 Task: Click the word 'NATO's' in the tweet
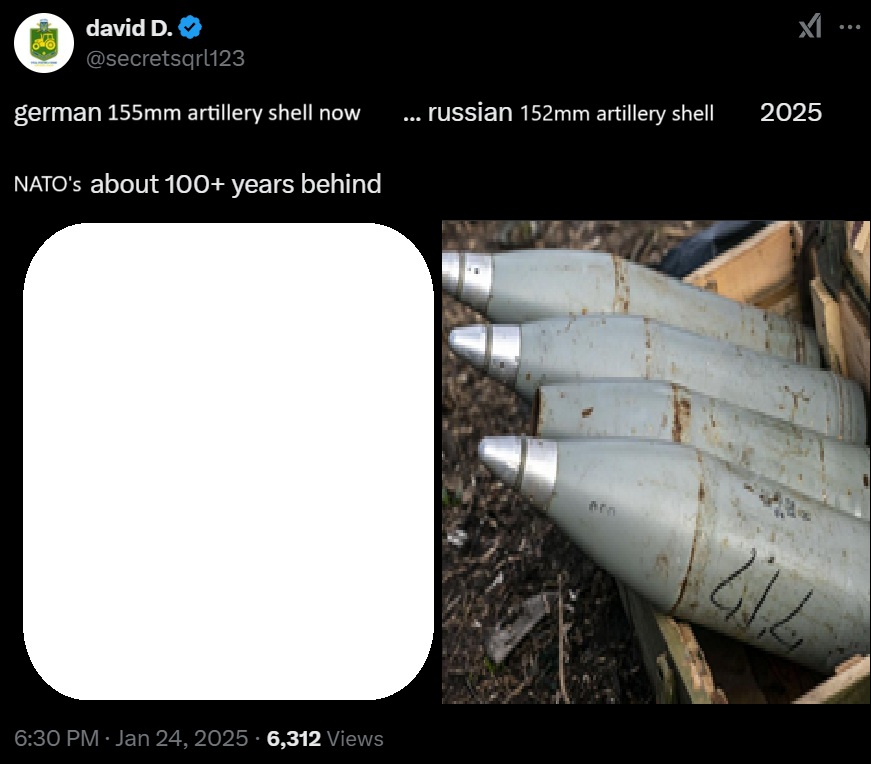[x=48, y=184]
